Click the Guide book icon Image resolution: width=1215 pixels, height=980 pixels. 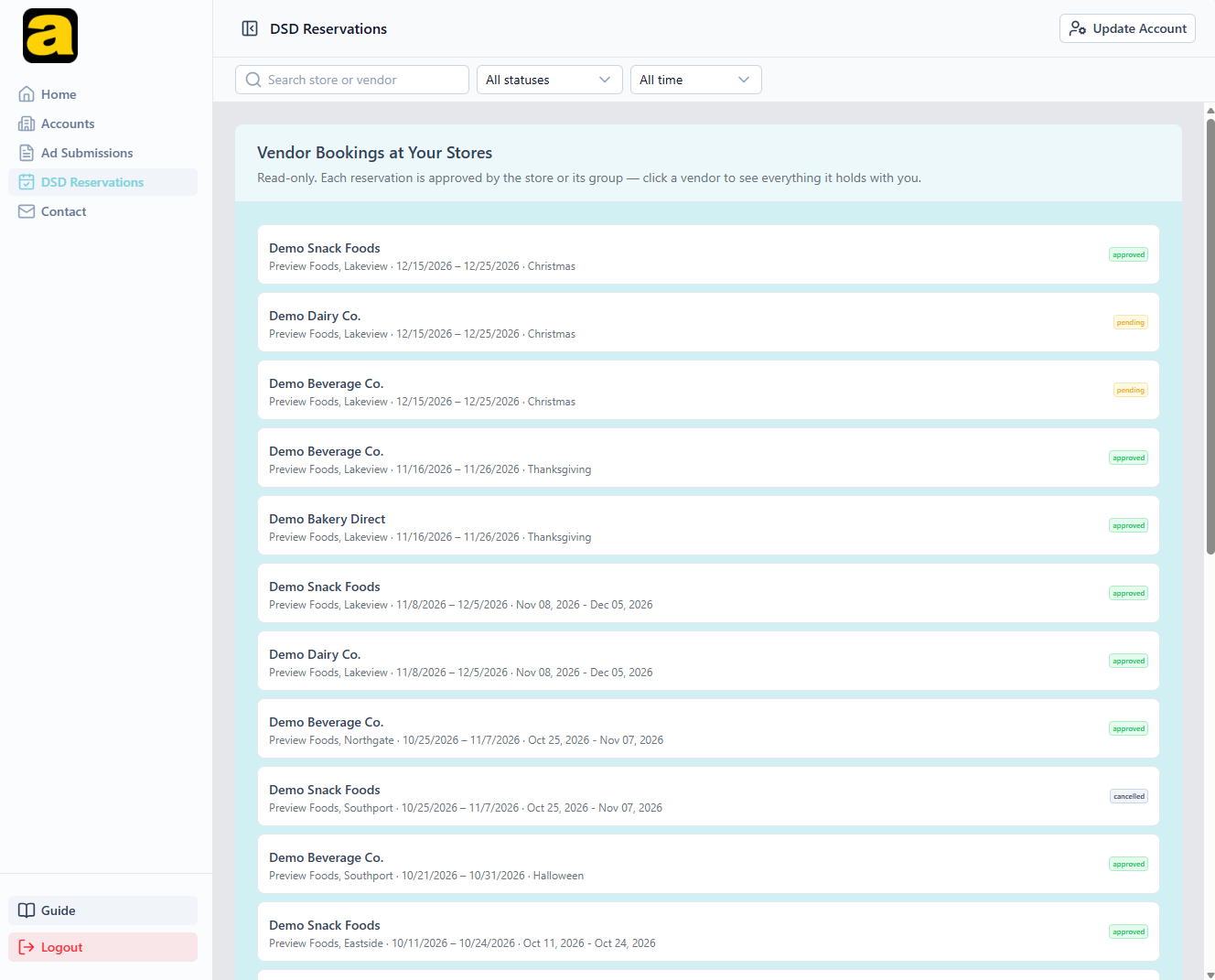click(x=27, y=910)
